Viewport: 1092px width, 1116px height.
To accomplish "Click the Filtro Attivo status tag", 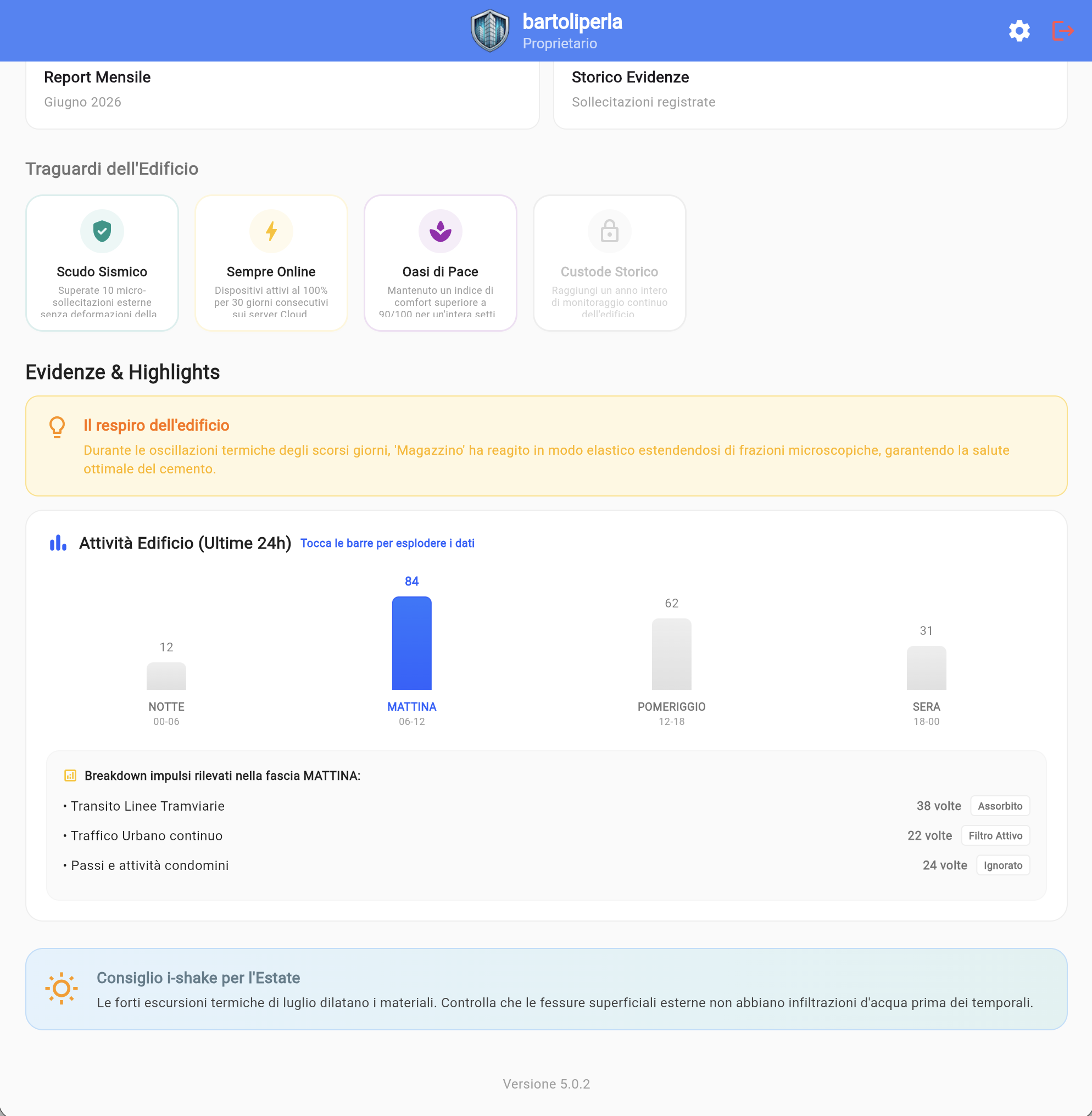I will [996, 835].
